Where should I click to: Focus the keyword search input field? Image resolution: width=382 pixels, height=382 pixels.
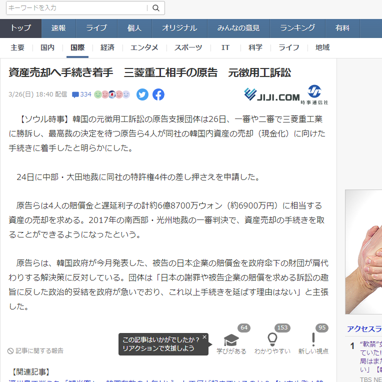tap(77, 8)
